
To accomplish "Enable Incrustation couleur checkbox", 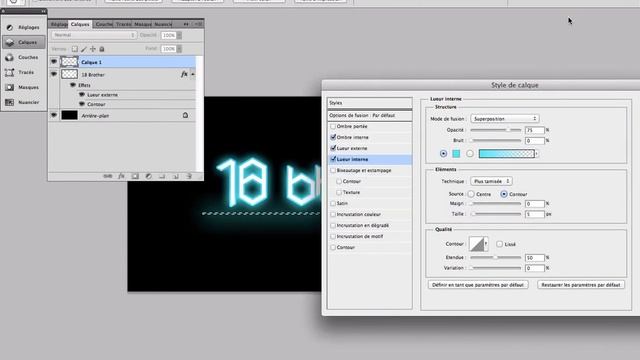I will coord(333,214).
